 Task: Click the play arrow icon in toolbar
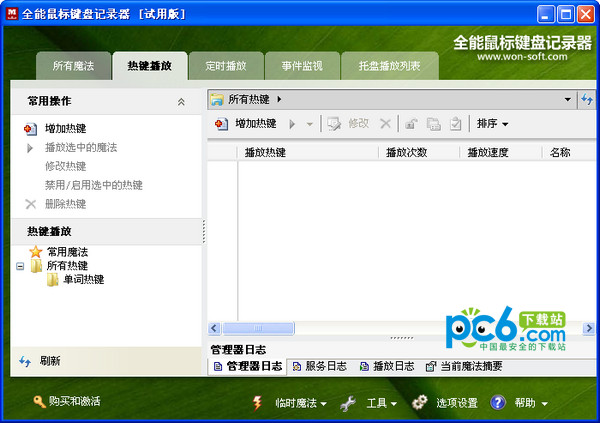(292, 124)
